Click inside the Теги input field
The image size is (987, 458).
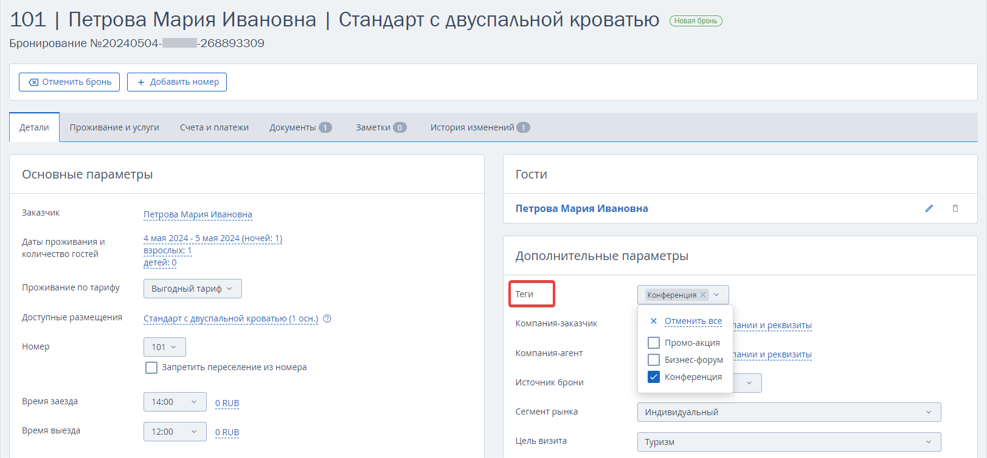tap(683, 294)
